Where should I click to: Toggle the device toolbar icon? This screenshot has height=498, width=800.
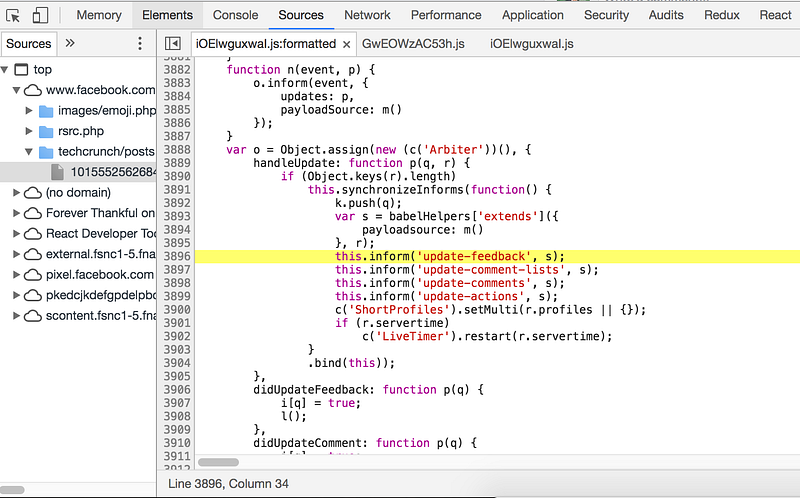(40, 15)
